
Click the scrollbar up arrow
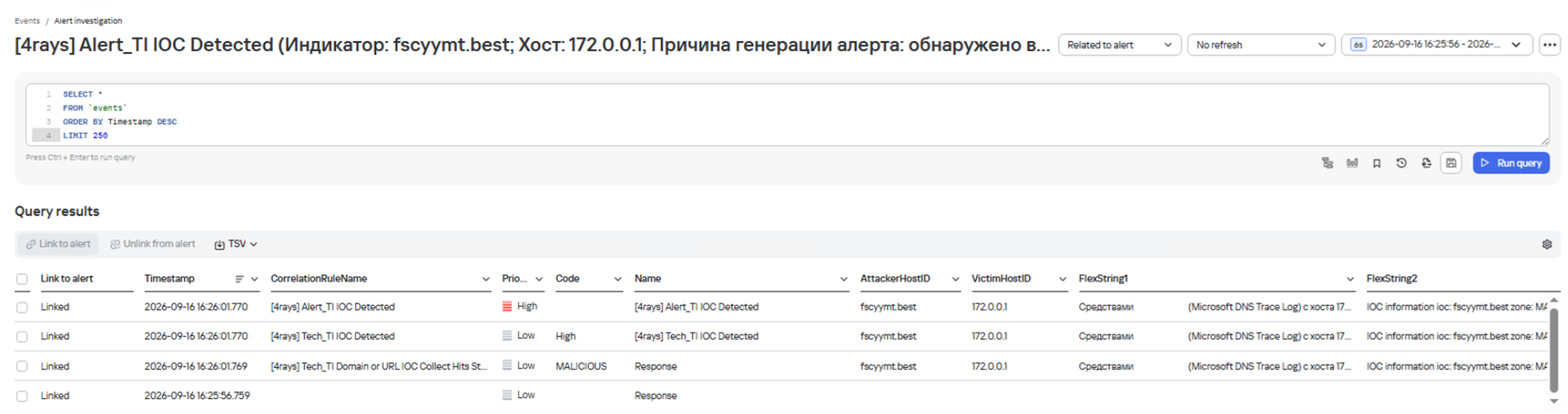(x=1554, y=300)
